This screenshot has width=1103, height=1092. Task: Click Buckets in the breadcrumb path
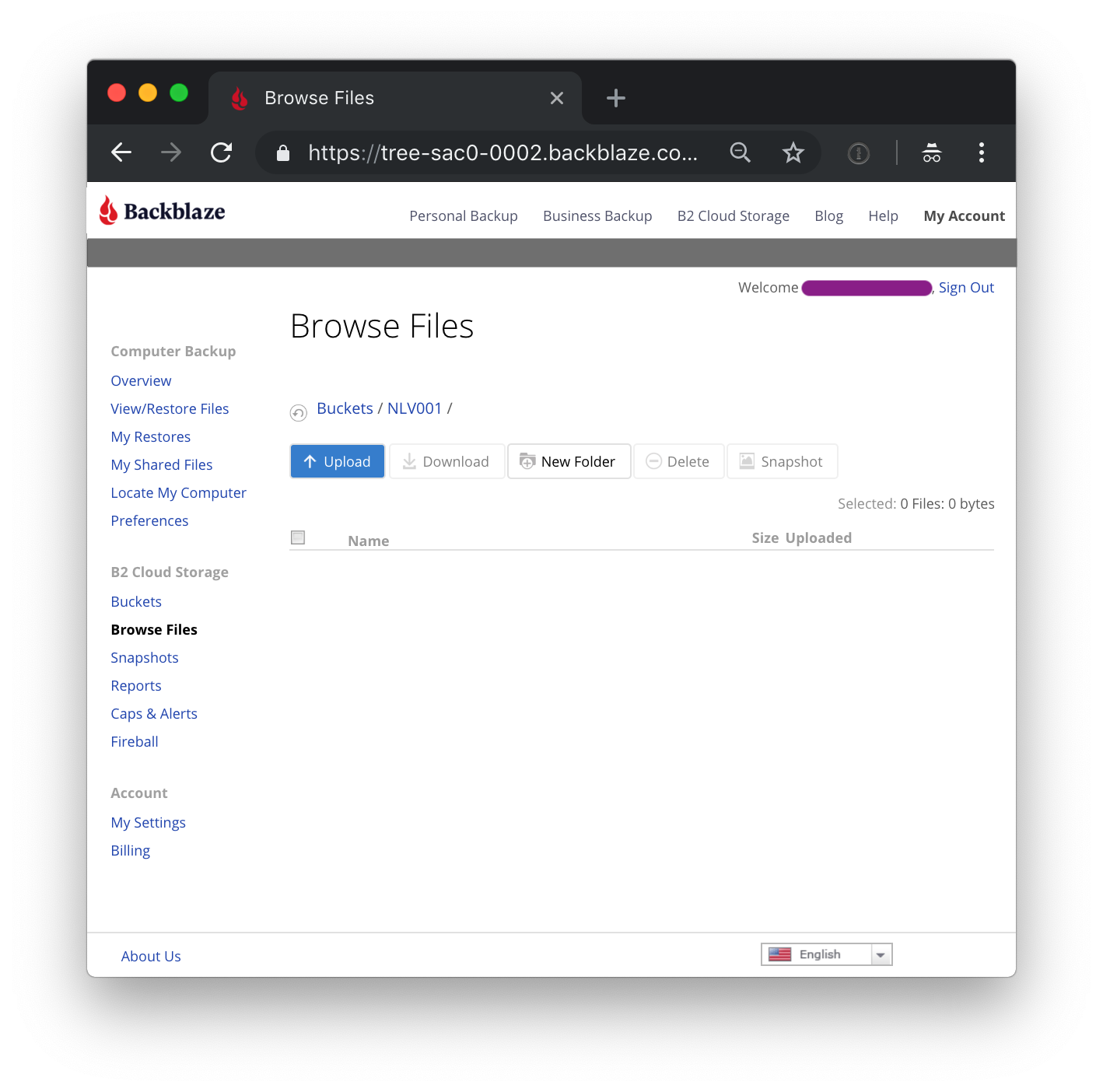click(345, 408)
